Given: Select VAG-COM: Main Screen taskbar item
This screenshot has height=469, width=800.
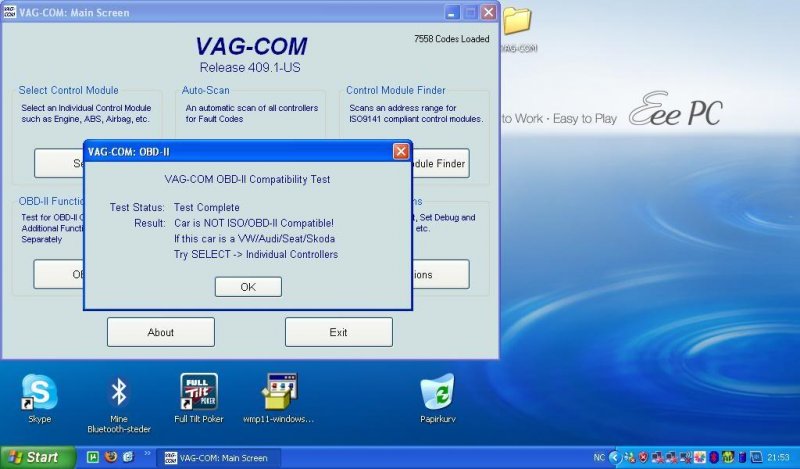Looking at the screenshot, I should (x=215, y=457).
